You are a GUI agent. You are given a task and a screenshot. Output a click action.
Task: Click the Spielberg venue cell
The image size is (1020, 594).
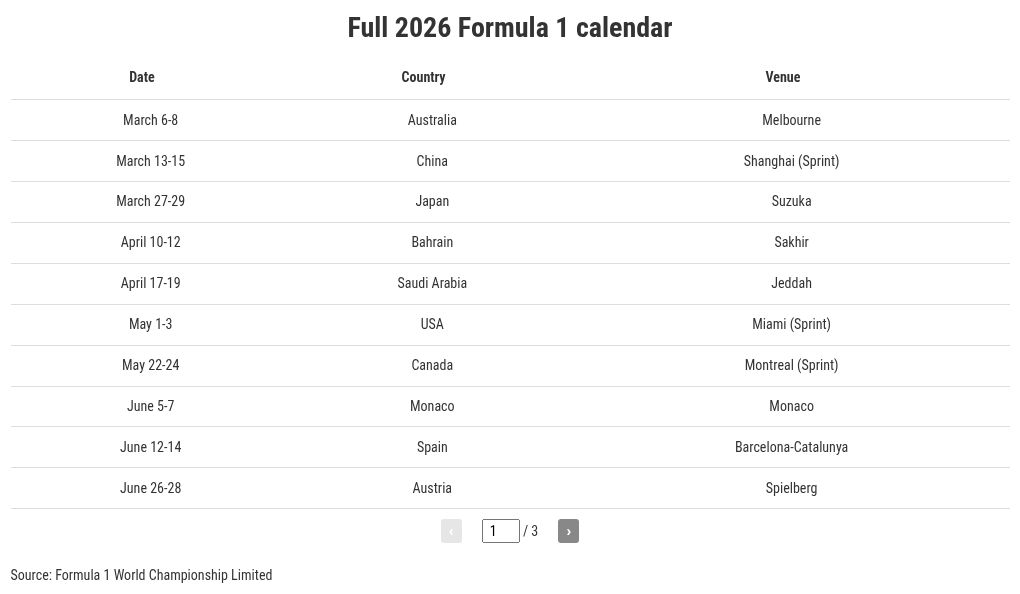click(791, 488)
